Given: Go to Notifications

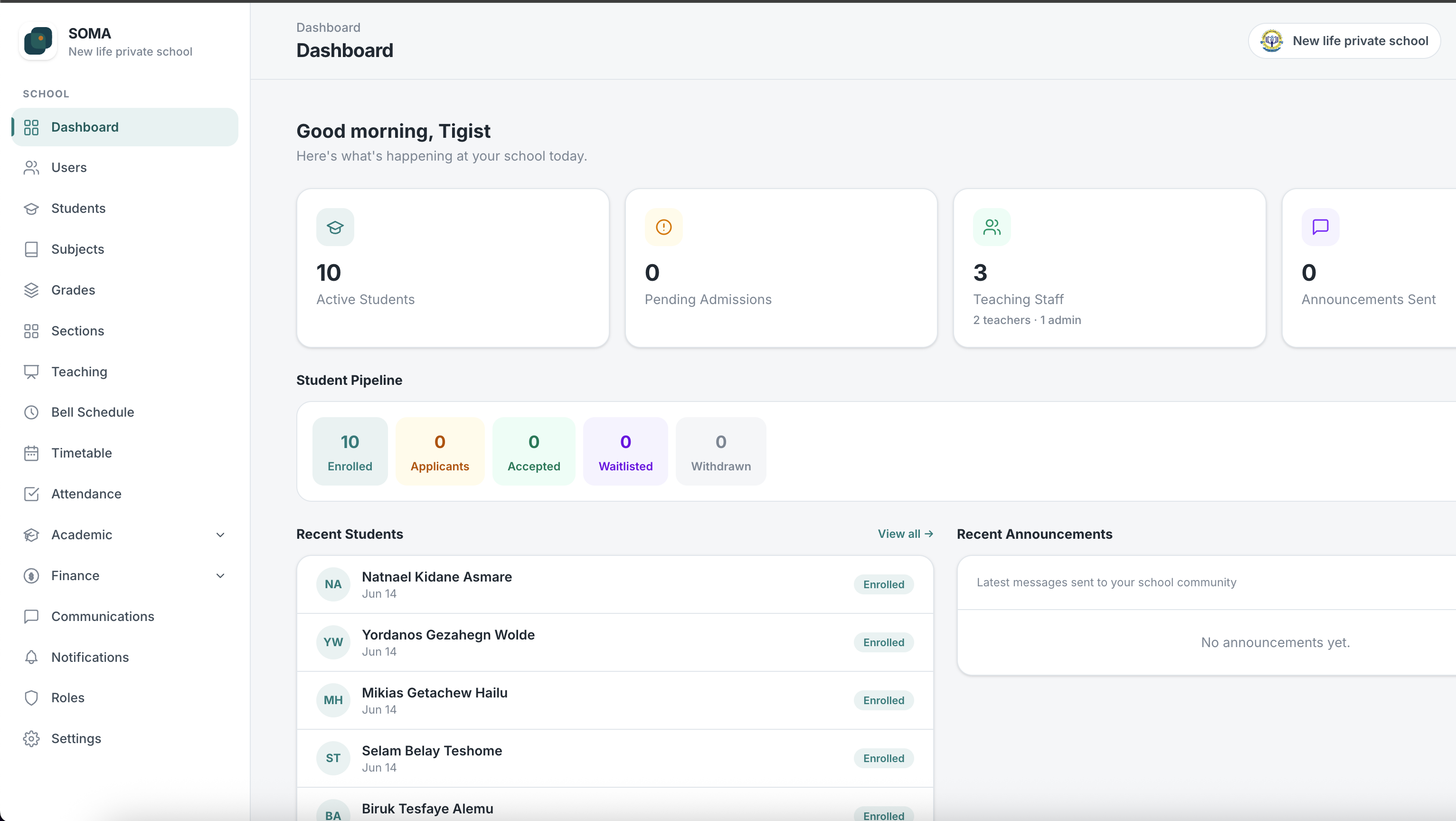Looking at the screenshot, I should (125, 657).
